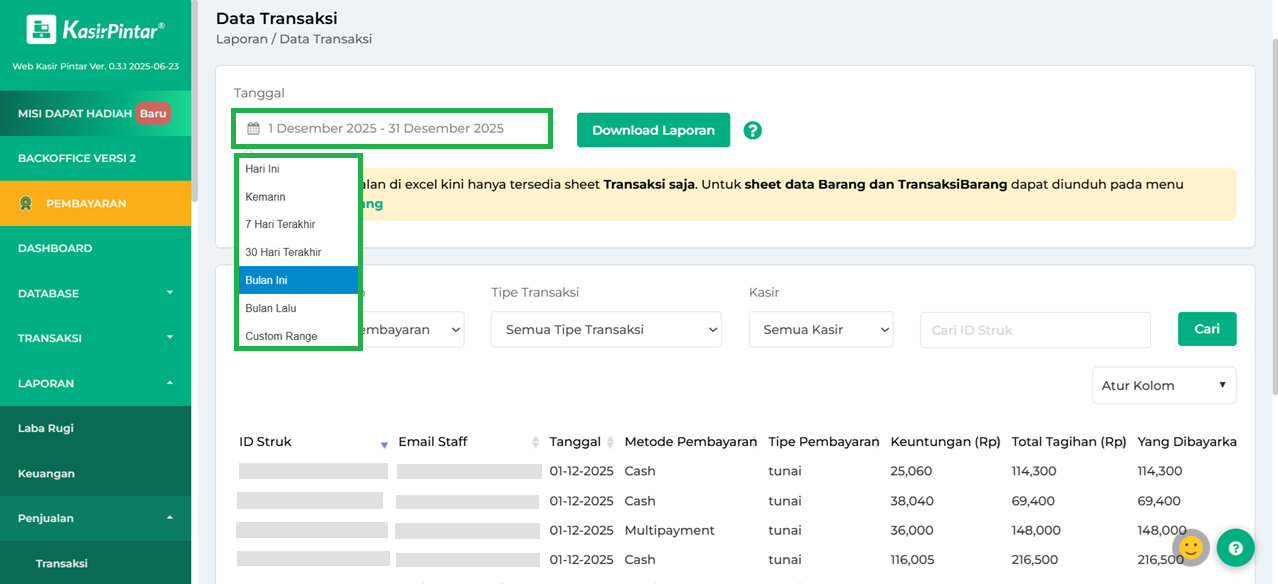Sort by ID Struk column arrow
The width and height of the screenshot is (1278, 584).
point(384,444)
